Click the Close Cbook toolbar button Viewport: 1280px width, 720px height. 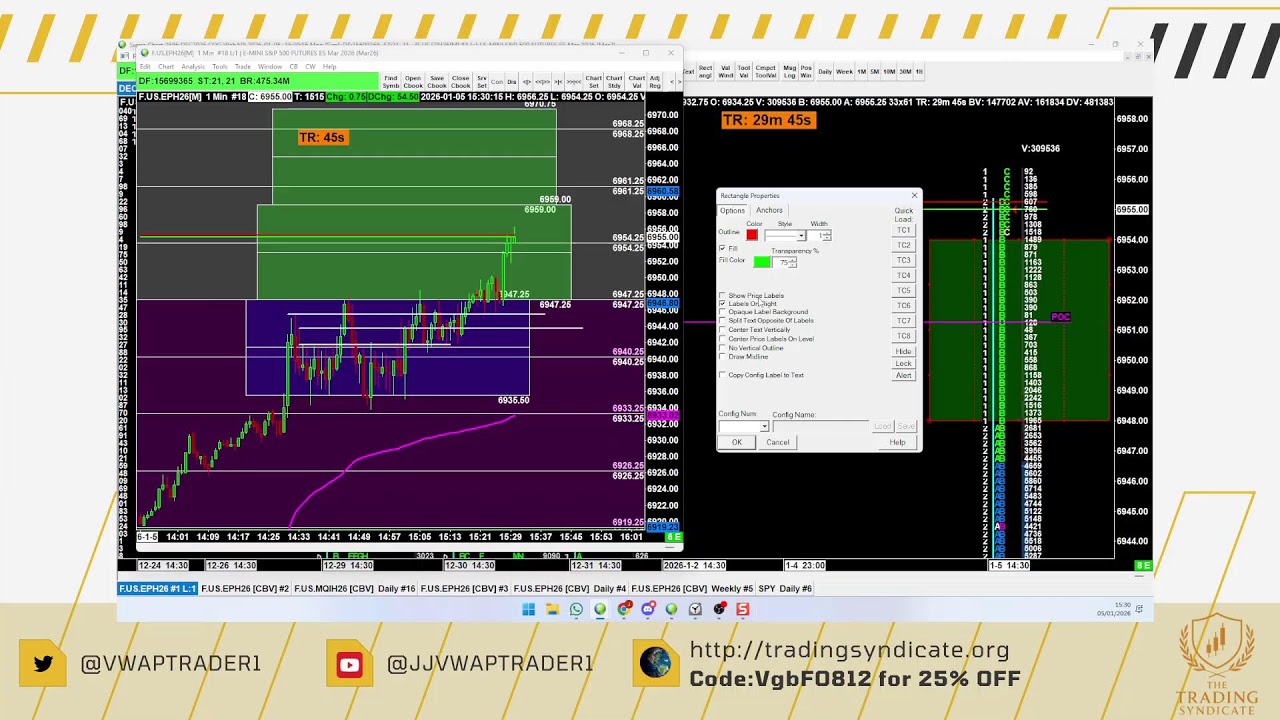point(461,81)
